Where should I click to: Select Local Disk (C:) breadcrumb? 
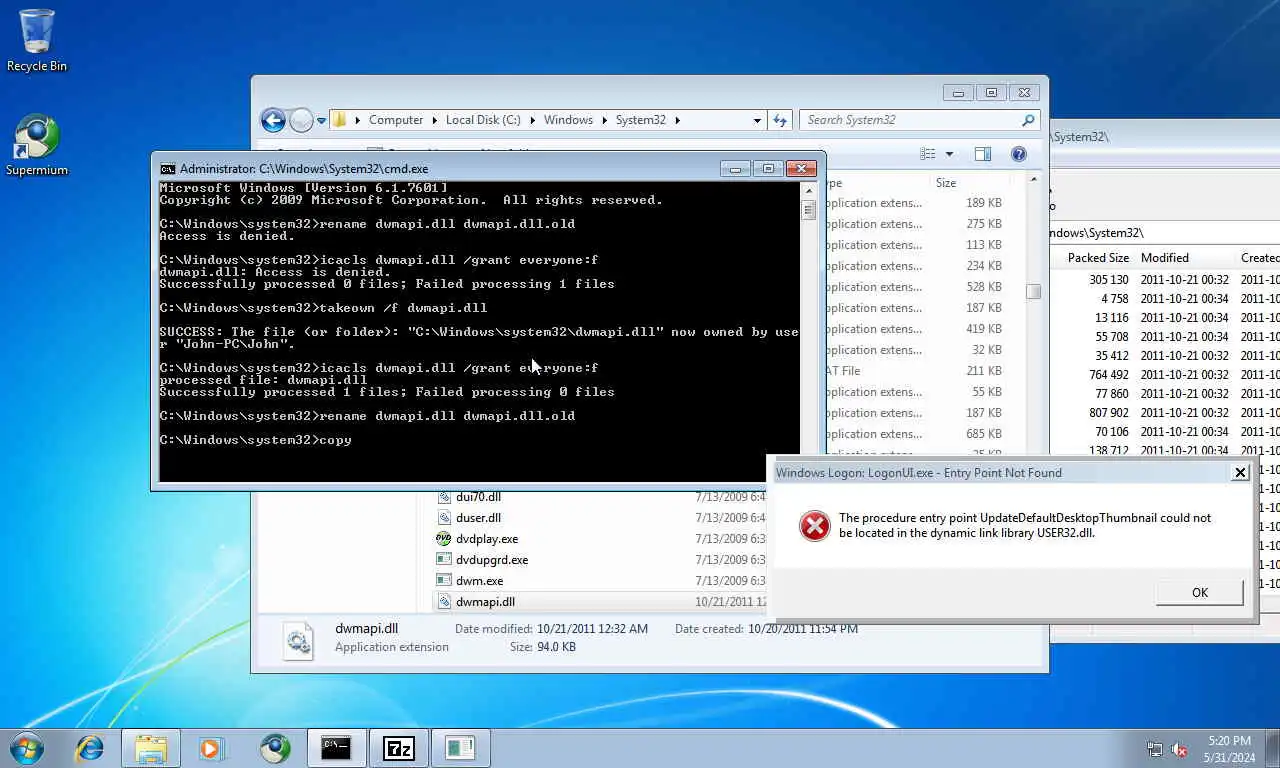(x=483, y=120)
